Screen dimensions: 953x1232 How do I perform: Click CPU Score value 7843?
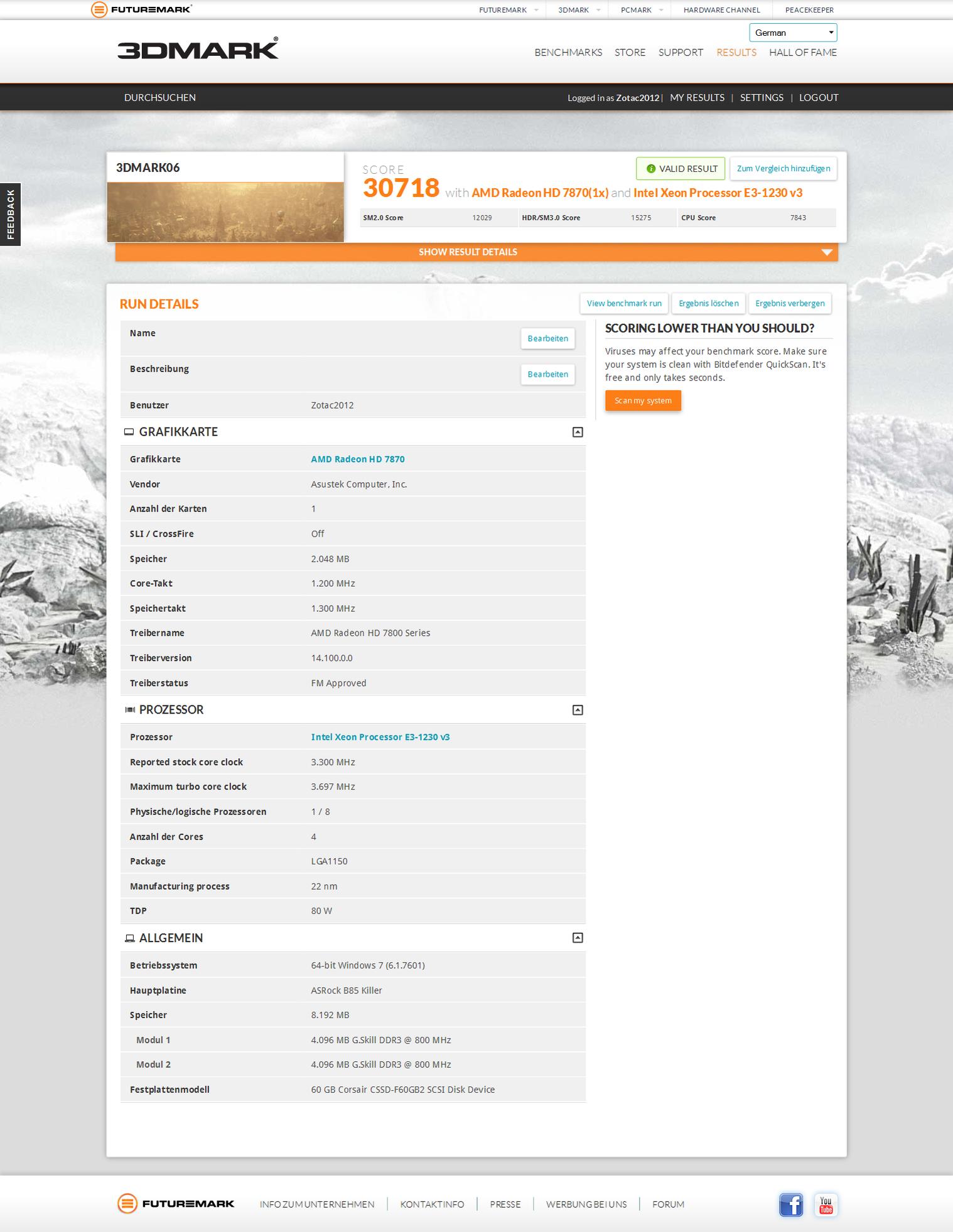[798, 218]
